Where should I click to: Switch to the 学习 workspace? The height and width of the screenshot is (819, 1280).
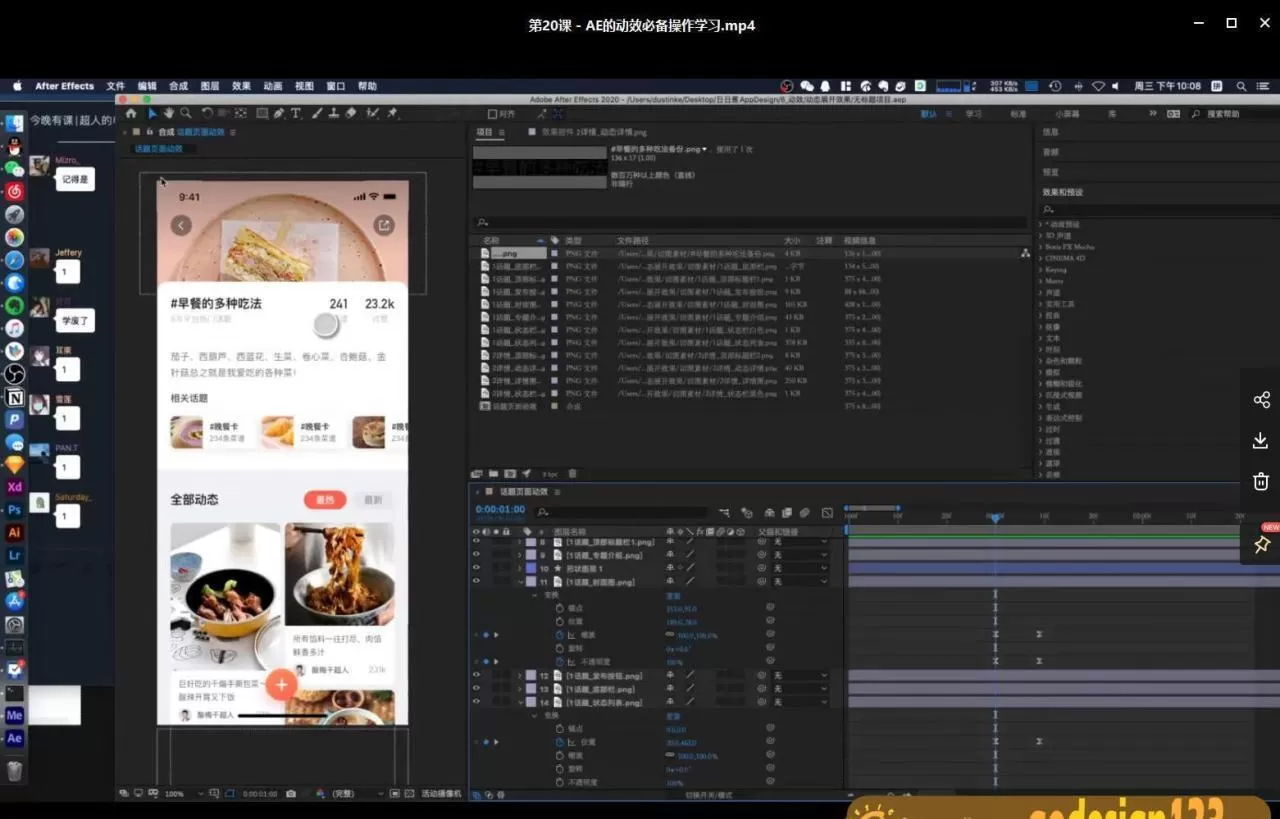973,114
